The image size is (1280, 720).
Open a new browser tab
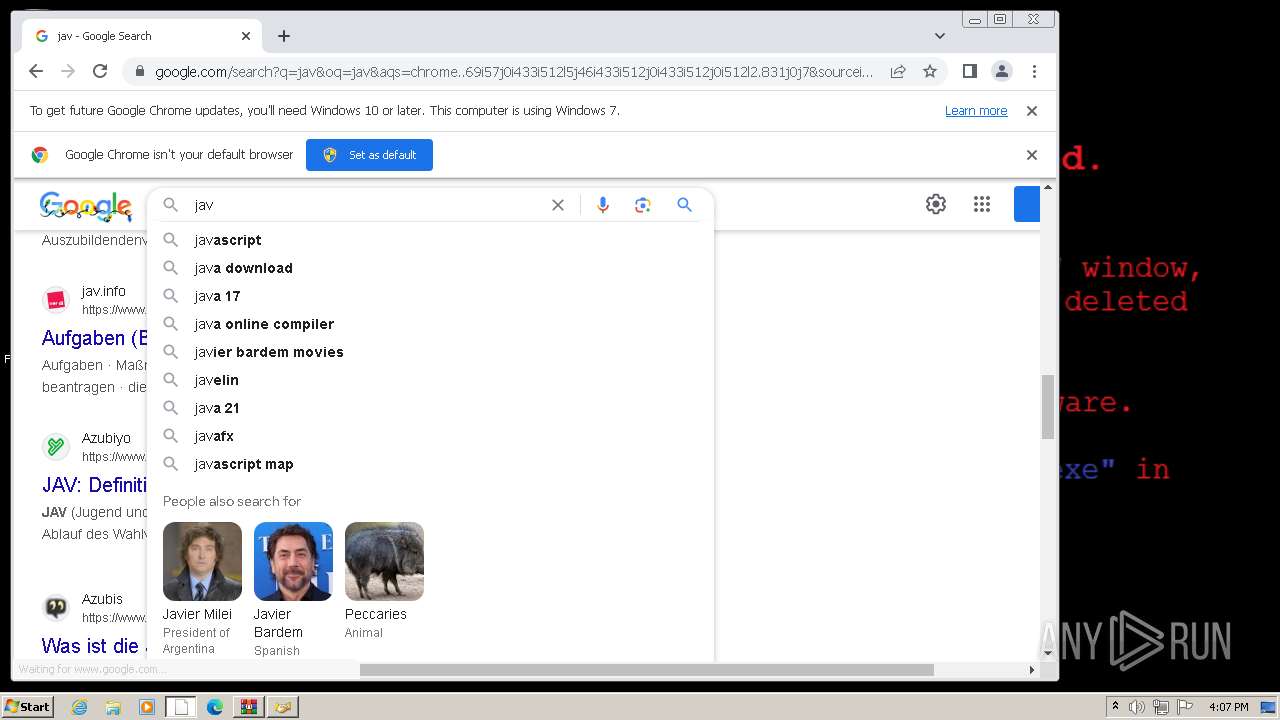tap(284, 36)
